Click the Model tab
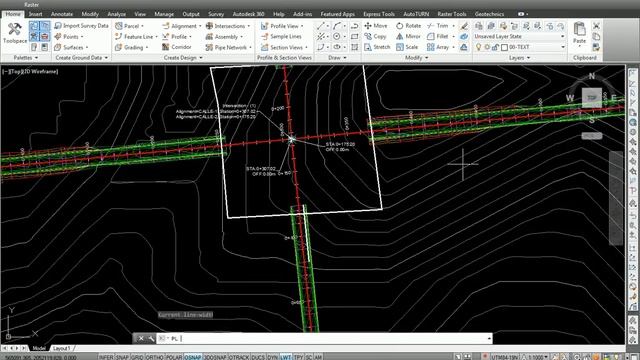 [x=39, y=348]
